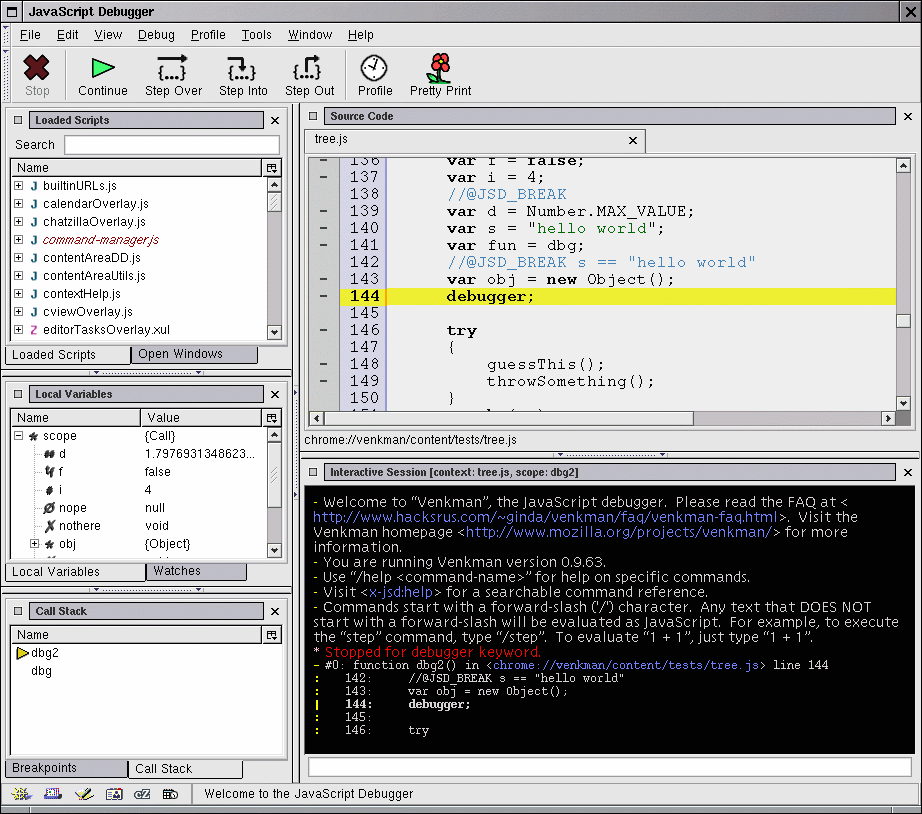The image size is (922, 814).
Task: Click the Step Into icon
Action: coord(242,68)
